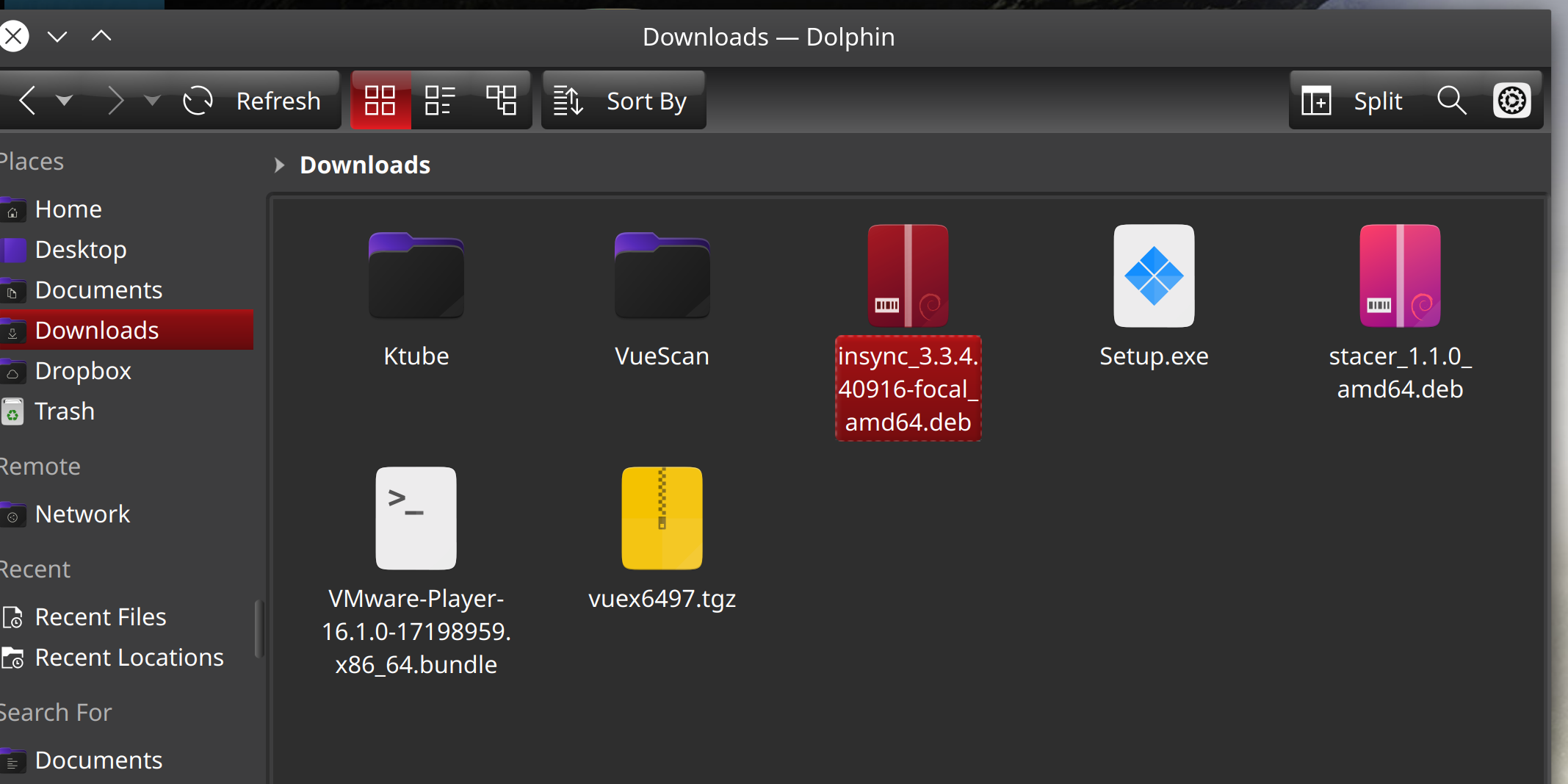1568x784 pixels.
Task: Open the Trash in the sidebar
Action: pos(65,411)
